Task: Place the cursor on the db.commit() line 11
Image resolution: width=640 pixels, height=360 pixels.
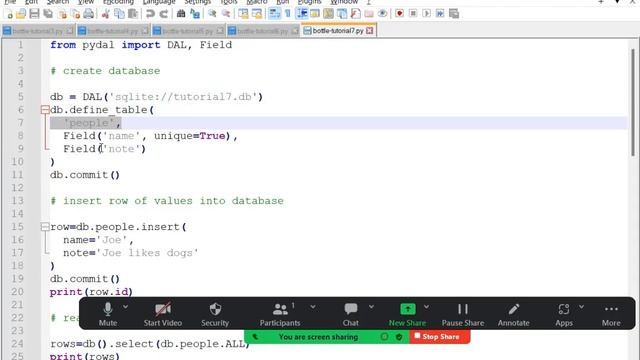Action: point(85,175)
